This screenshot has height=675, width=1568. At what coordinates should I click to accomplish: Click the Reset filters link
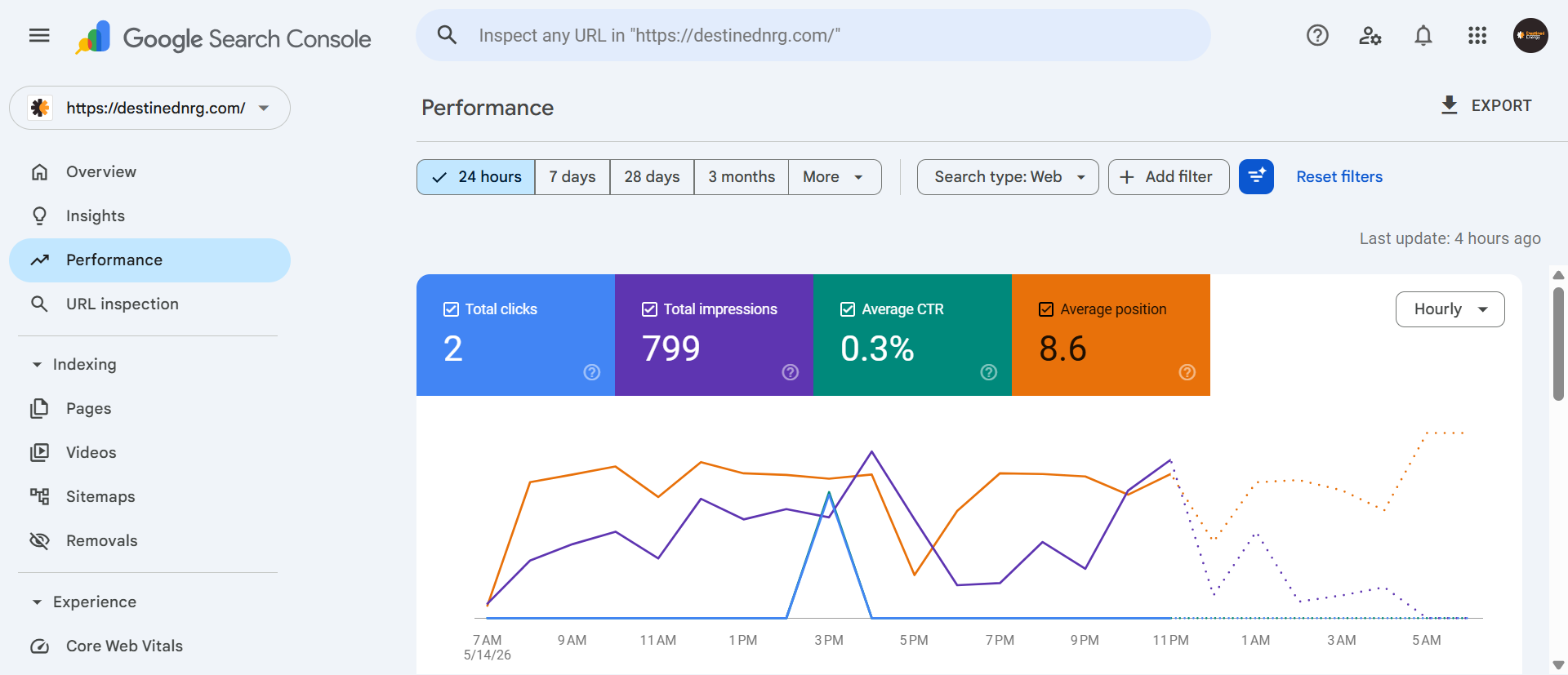click(1339, 177)
